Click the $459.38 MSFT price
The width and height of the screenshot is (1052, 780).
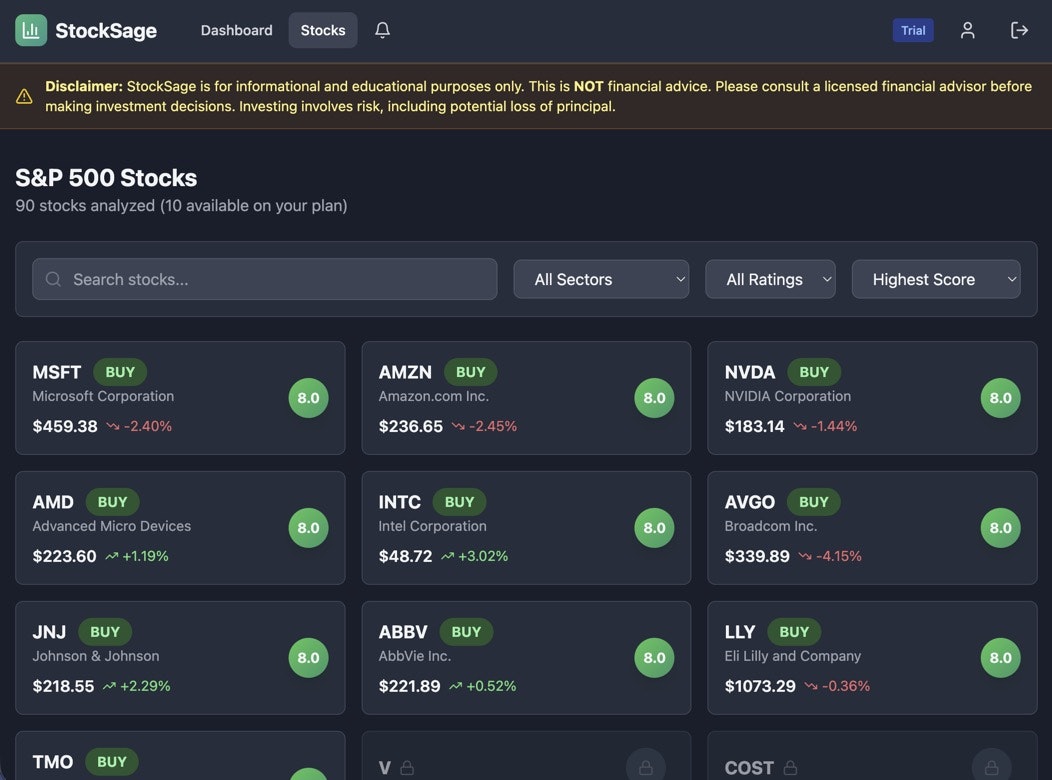point(65,426)
